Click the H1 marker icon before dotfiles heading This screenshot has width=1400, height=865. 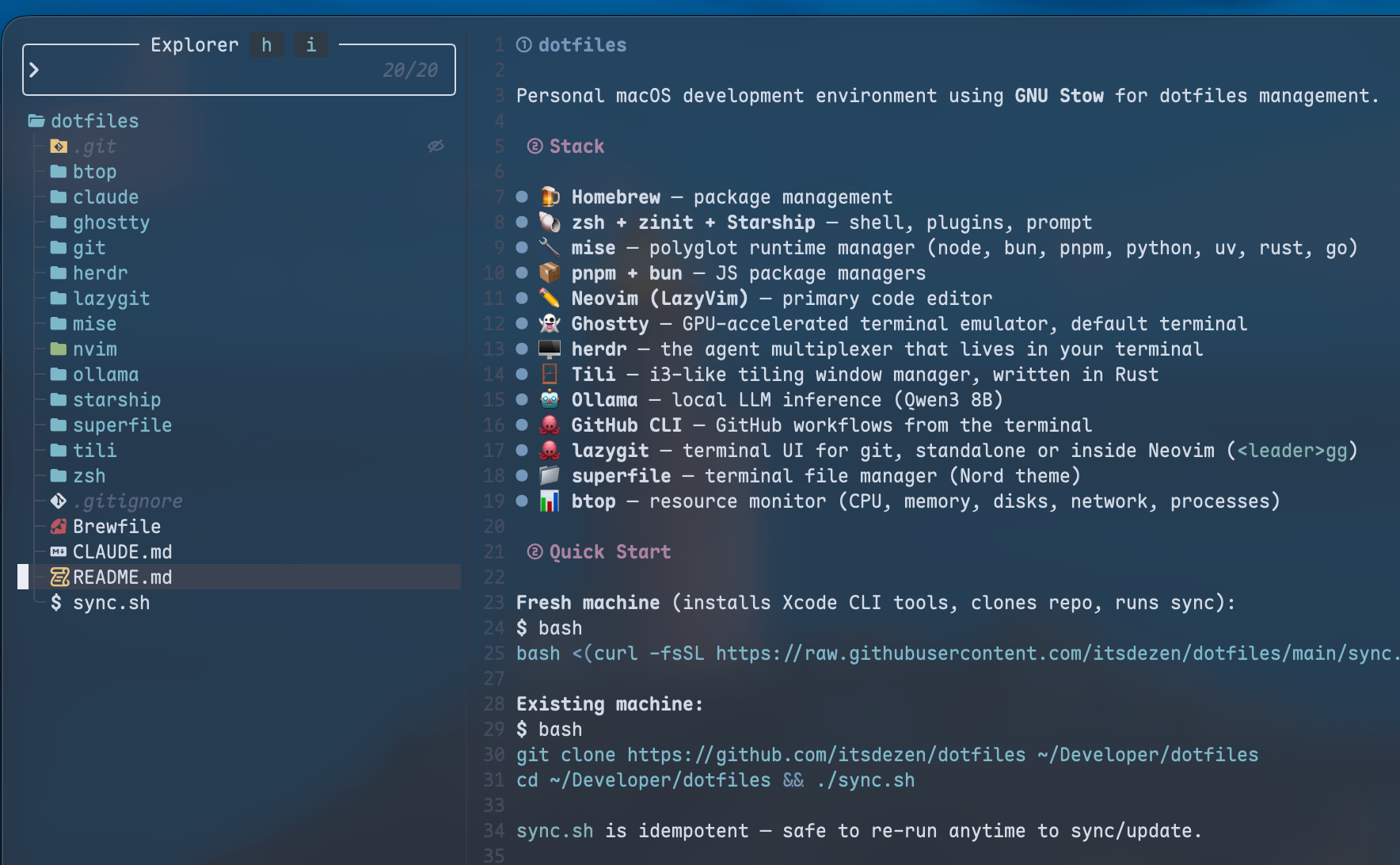(524, 45)
